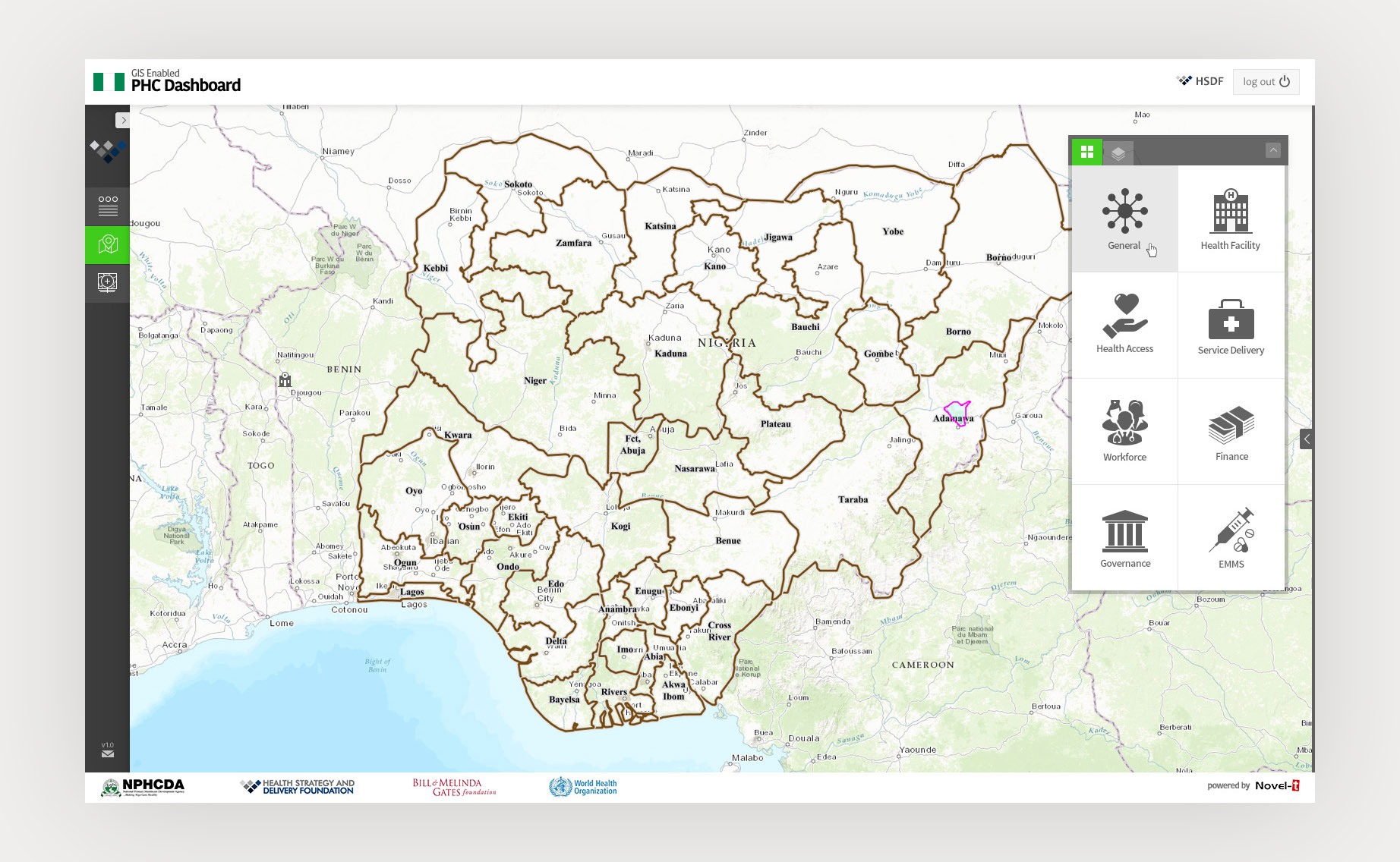Select the General category icon
Viewport: 1400px width, 862px height.
click(1124, 219)
